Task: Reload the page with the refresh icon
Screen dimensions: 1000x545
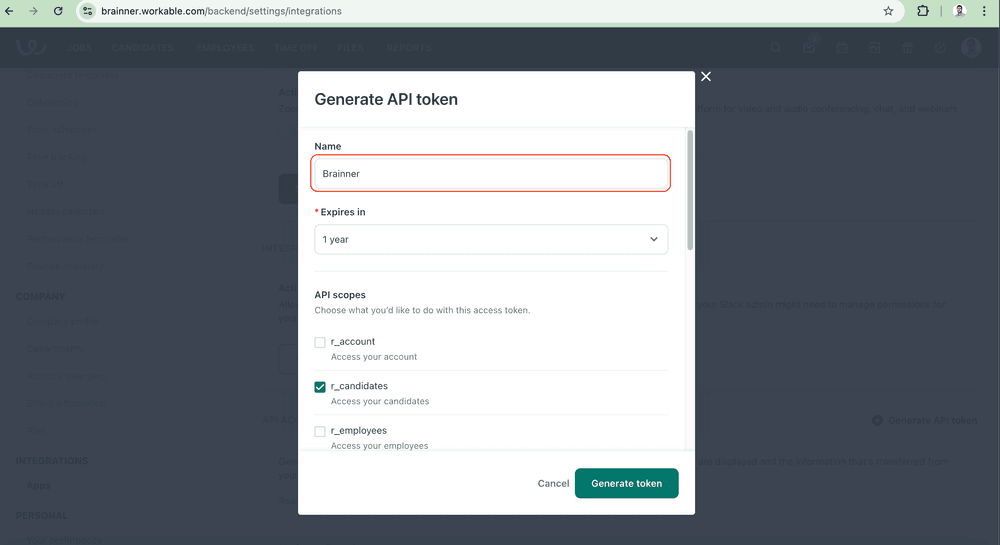Action: click(58, 11)
